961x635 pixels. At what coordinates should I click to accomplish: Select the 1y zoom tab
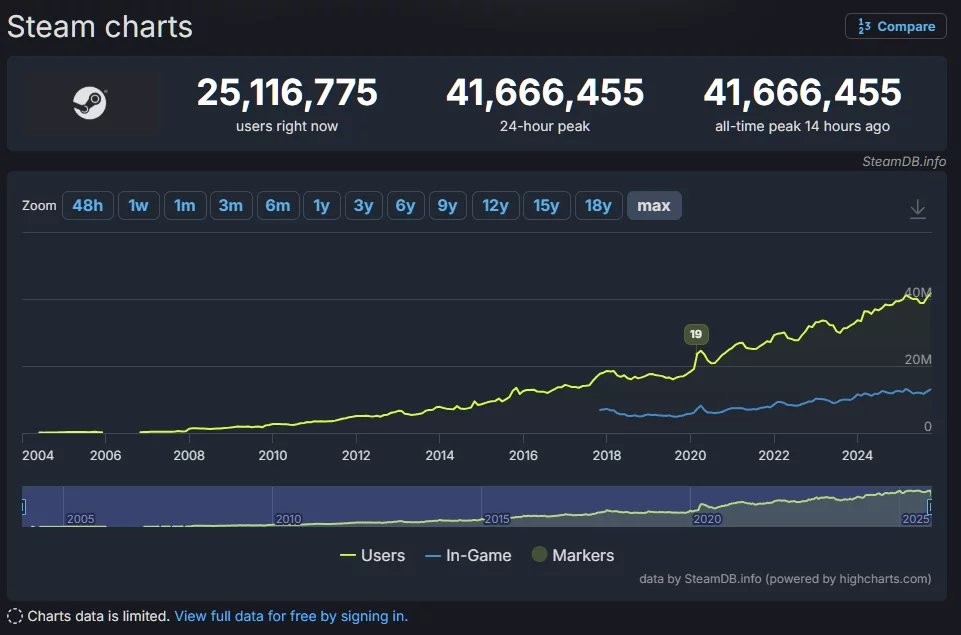tap(321, 205)
